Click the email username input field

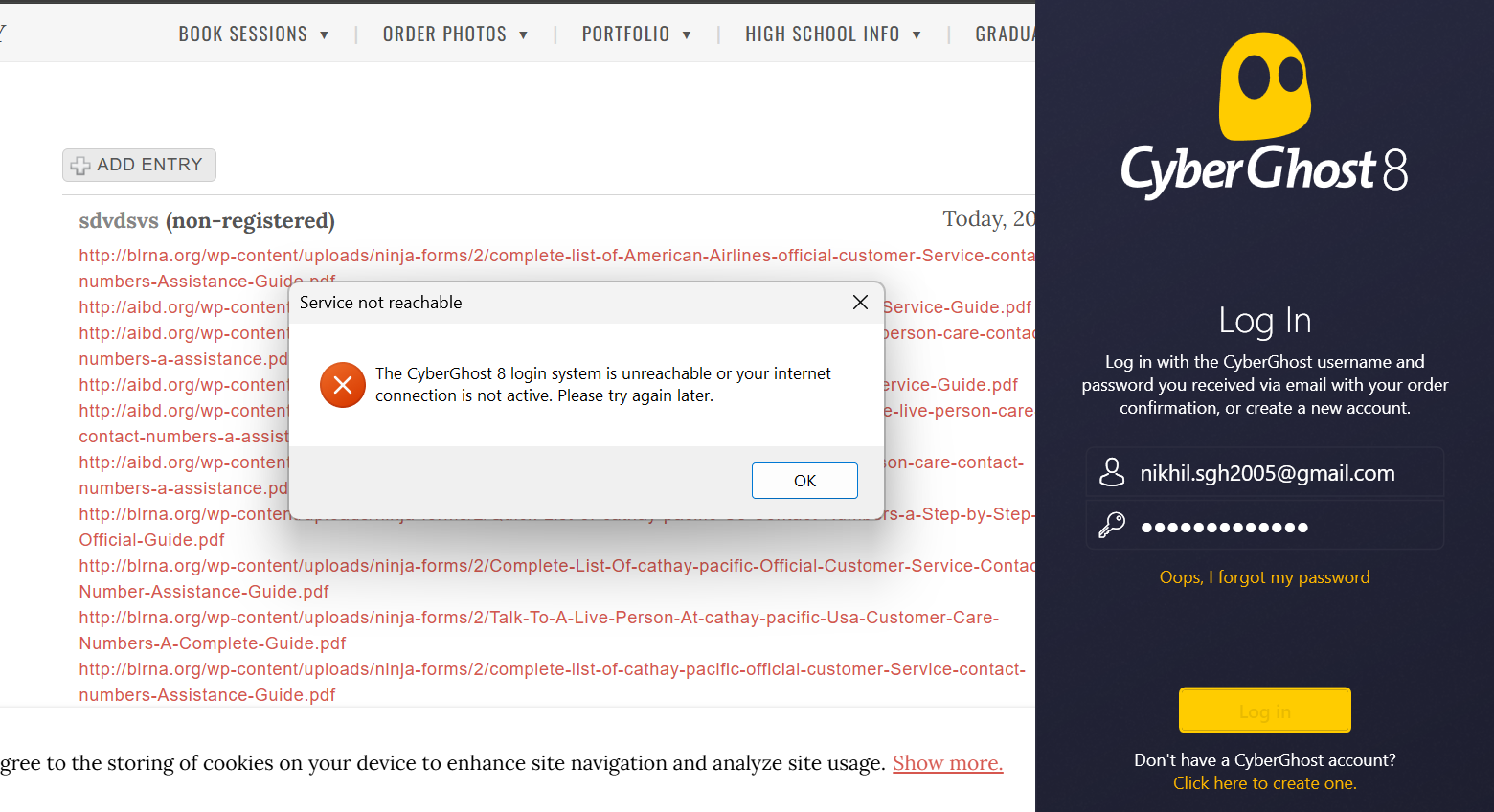(1283, 473)
